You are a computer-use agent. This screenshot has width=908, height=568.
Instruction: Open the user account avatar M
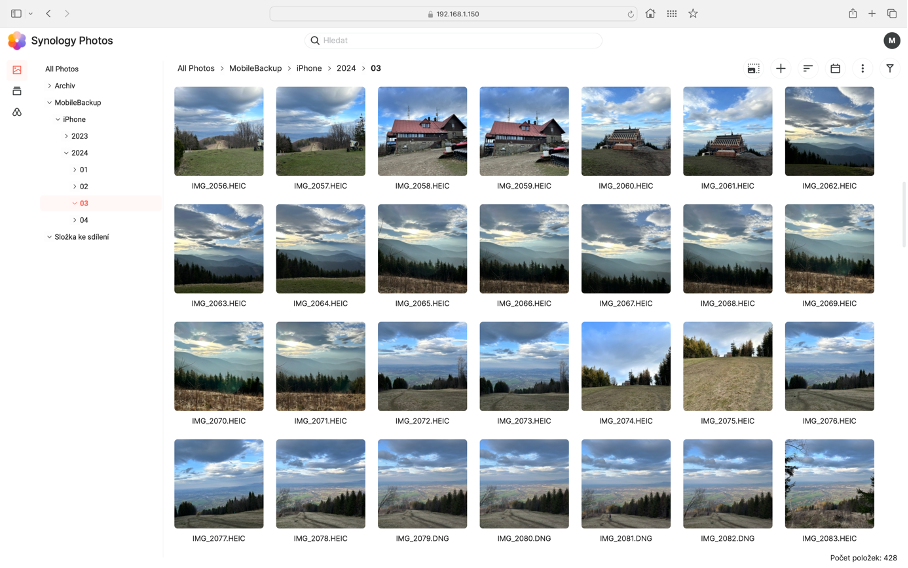[x=892, y=41]
